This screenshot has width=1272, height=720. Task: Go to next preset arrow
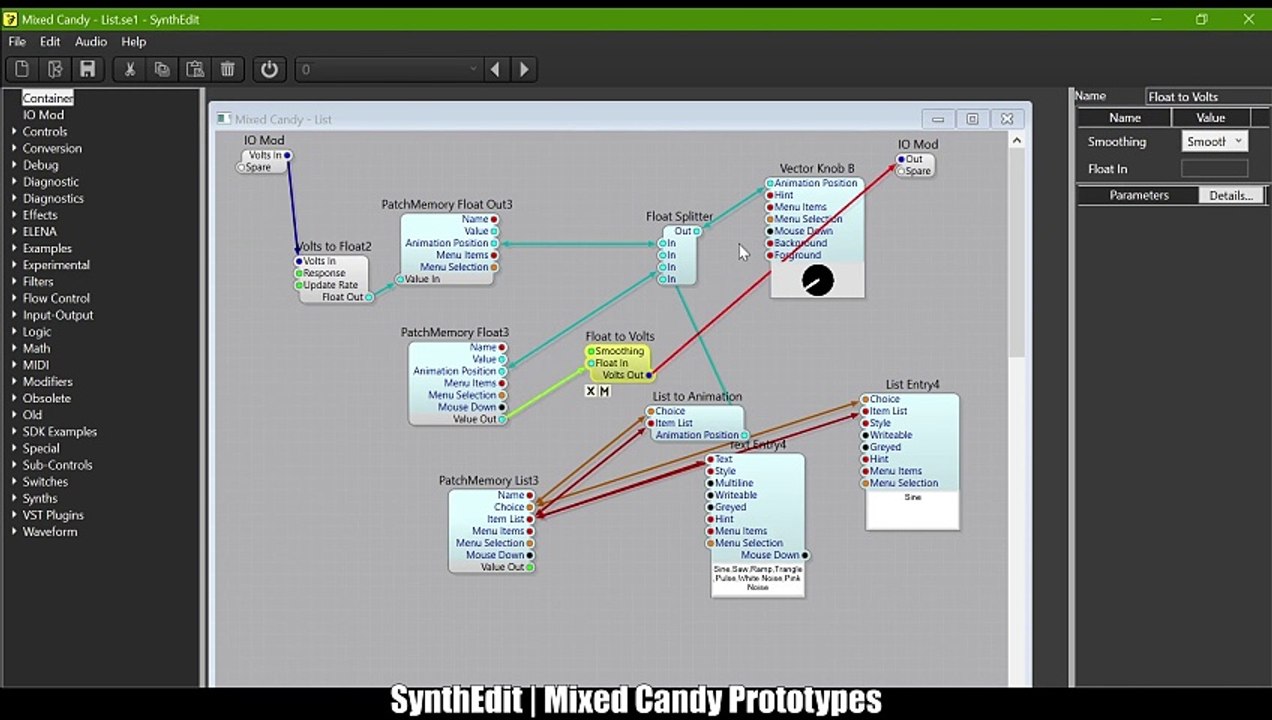(524, 69)
